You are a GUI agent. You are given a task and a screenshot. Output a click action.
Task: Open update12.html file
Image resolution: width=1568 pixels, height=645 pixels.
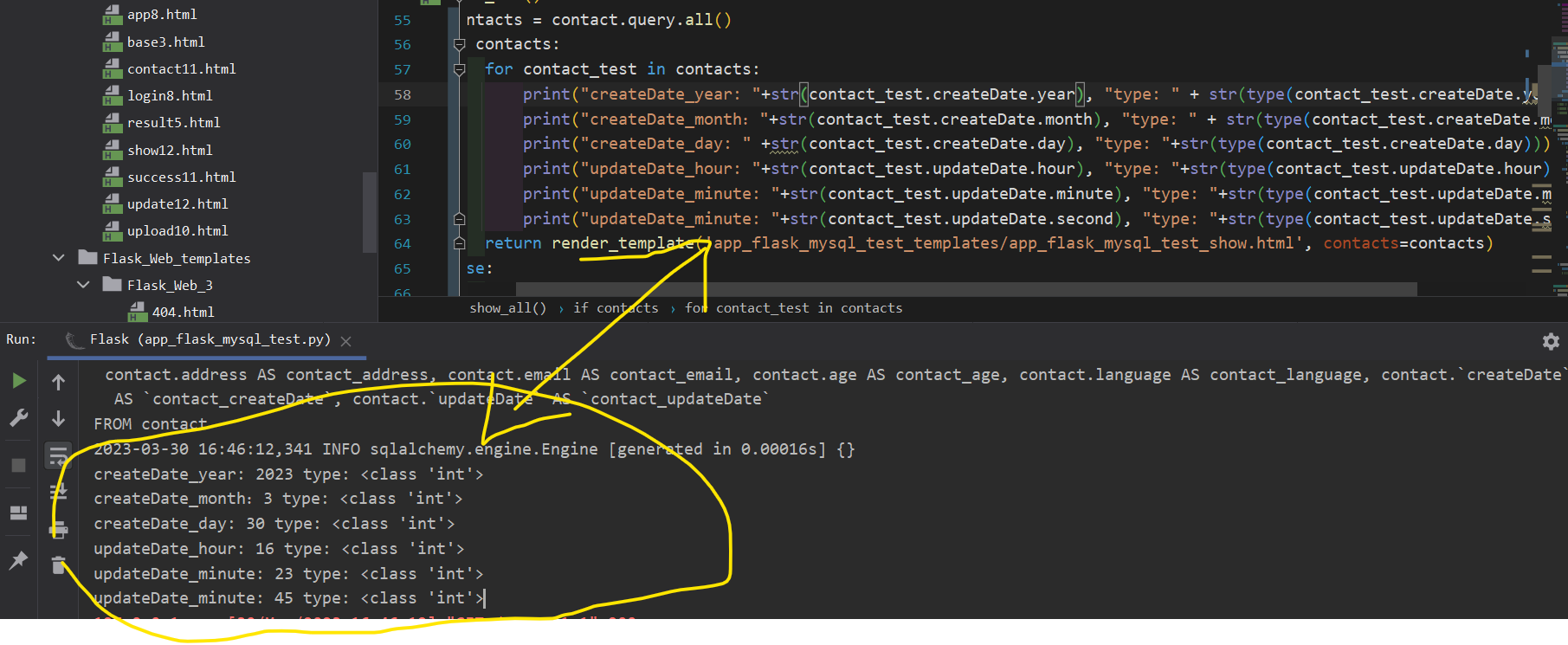177,203
